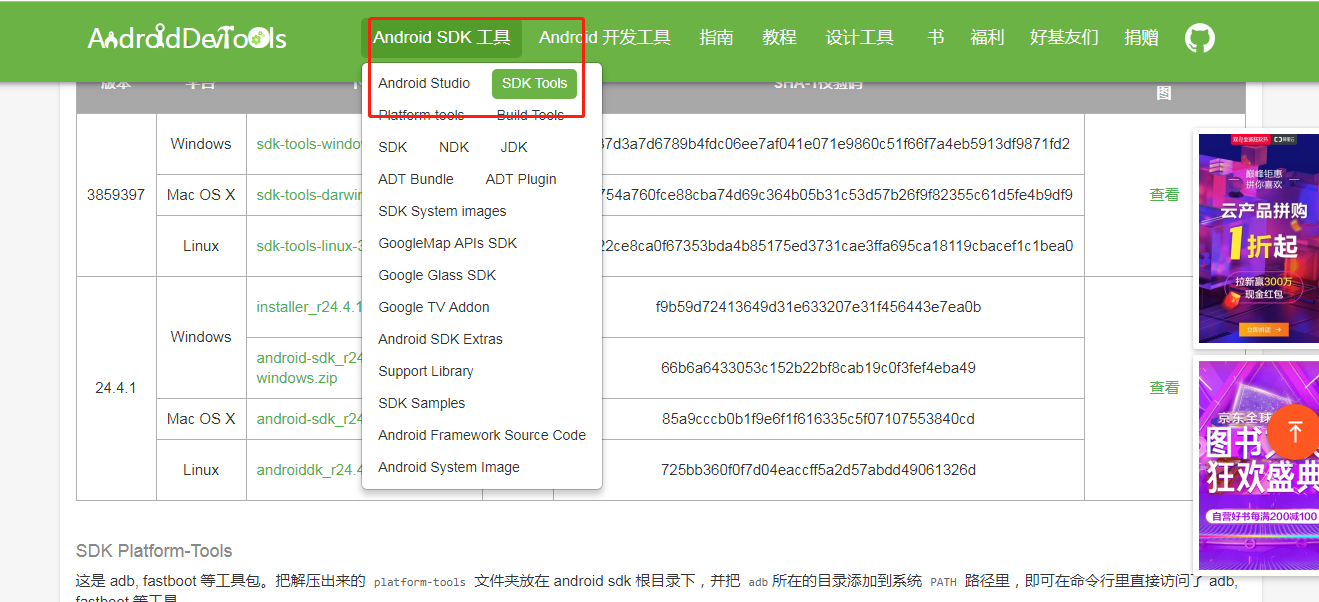Click the 查看 link for version 3859397
The height and width of the screenshot is (602, 1319).
tap(1164, 194)
